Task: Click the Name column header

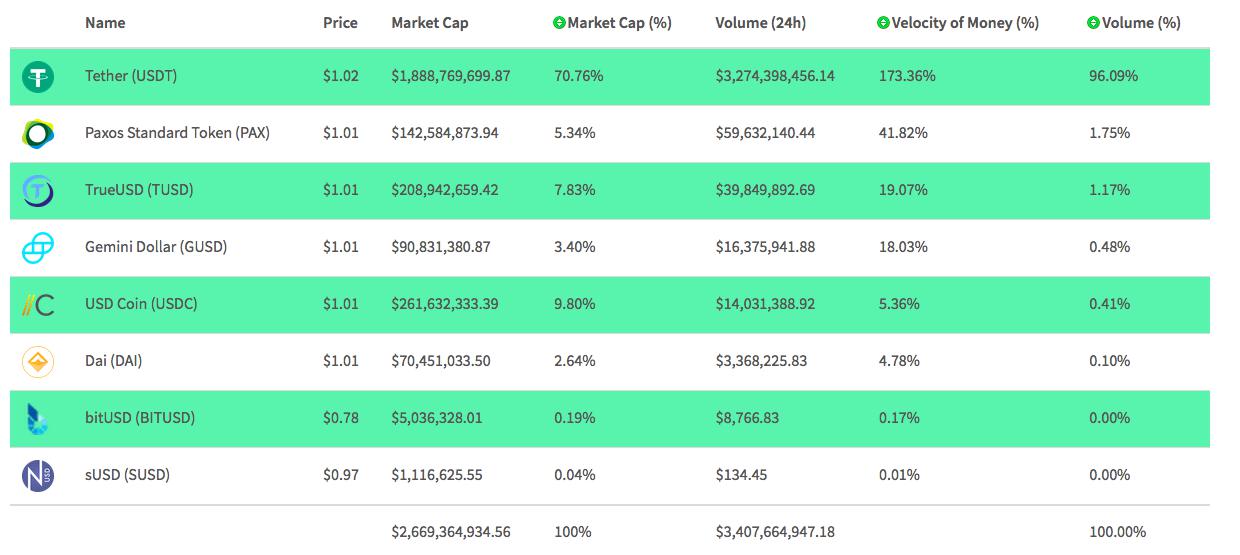Action: coord(105,23)
